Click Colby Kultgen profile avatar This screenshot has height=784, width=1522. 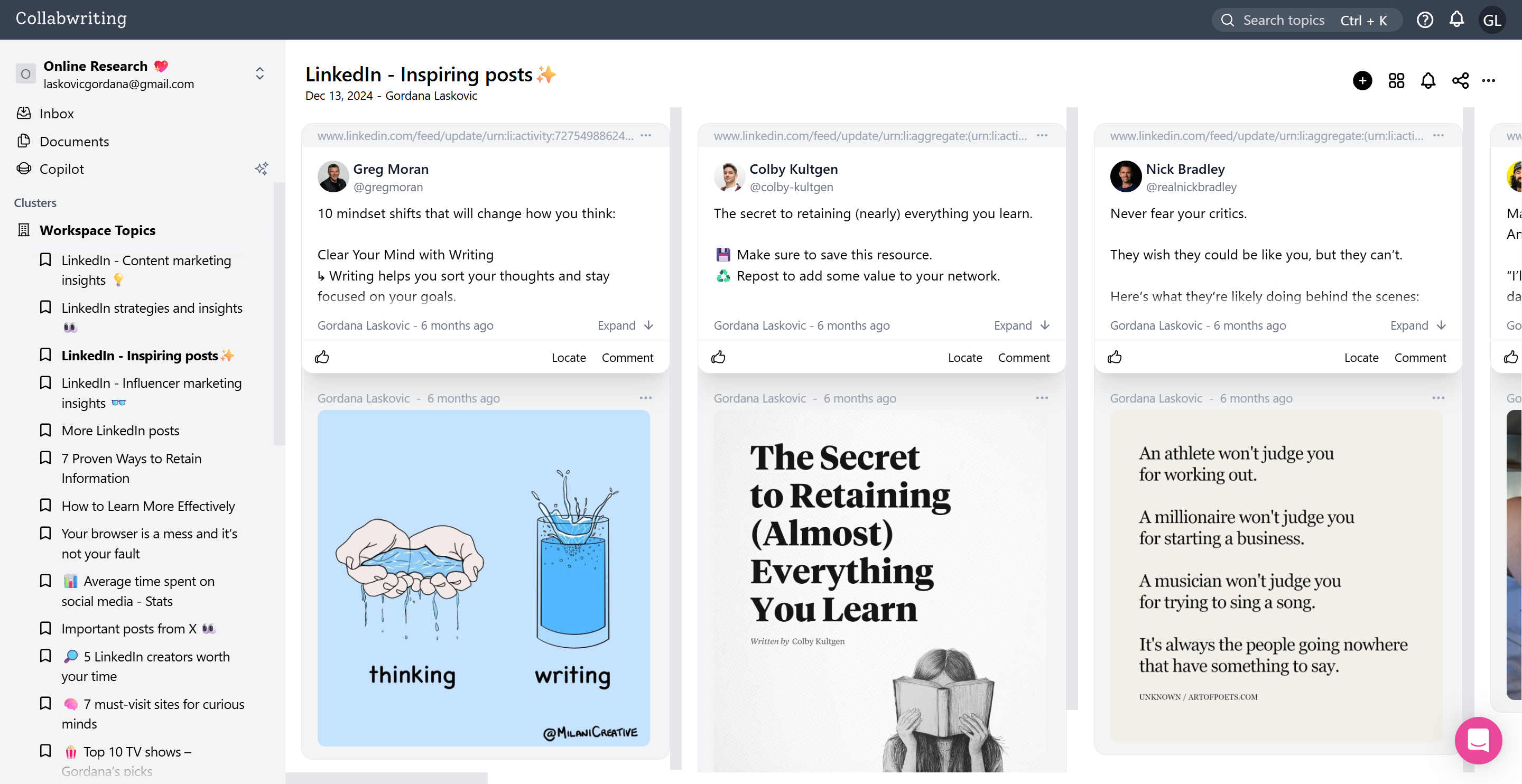pos(730,176)
